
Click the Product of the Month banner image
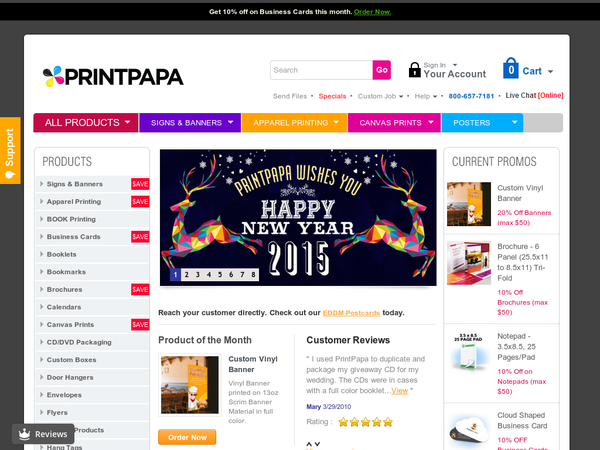[190, 385]
